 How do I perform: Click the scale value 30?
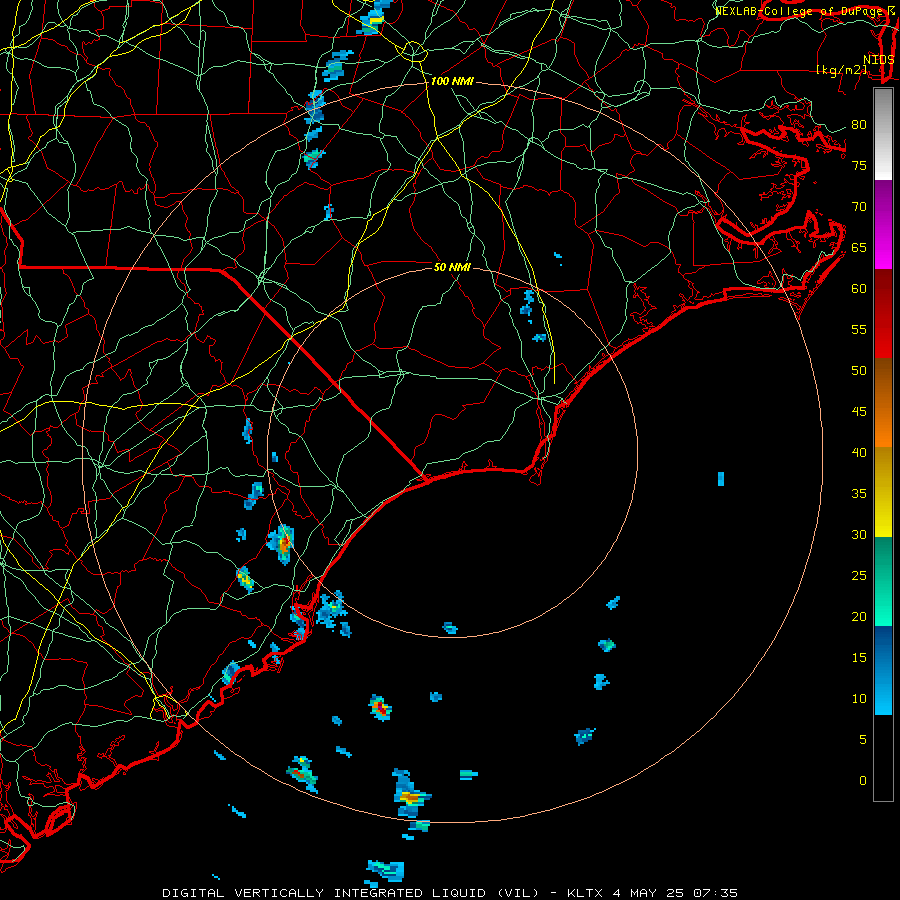(x=859, y=535)
